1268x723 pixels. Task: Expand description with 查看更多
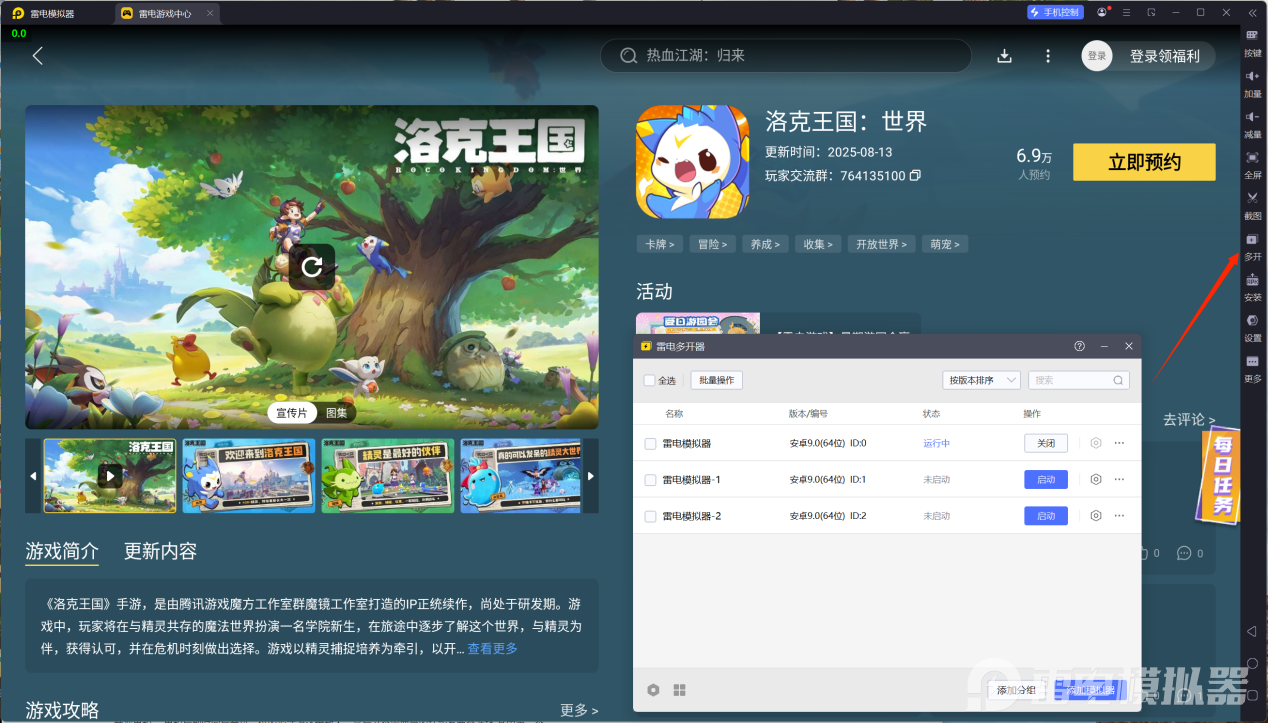pyautogui.click(x=492, y=649)
